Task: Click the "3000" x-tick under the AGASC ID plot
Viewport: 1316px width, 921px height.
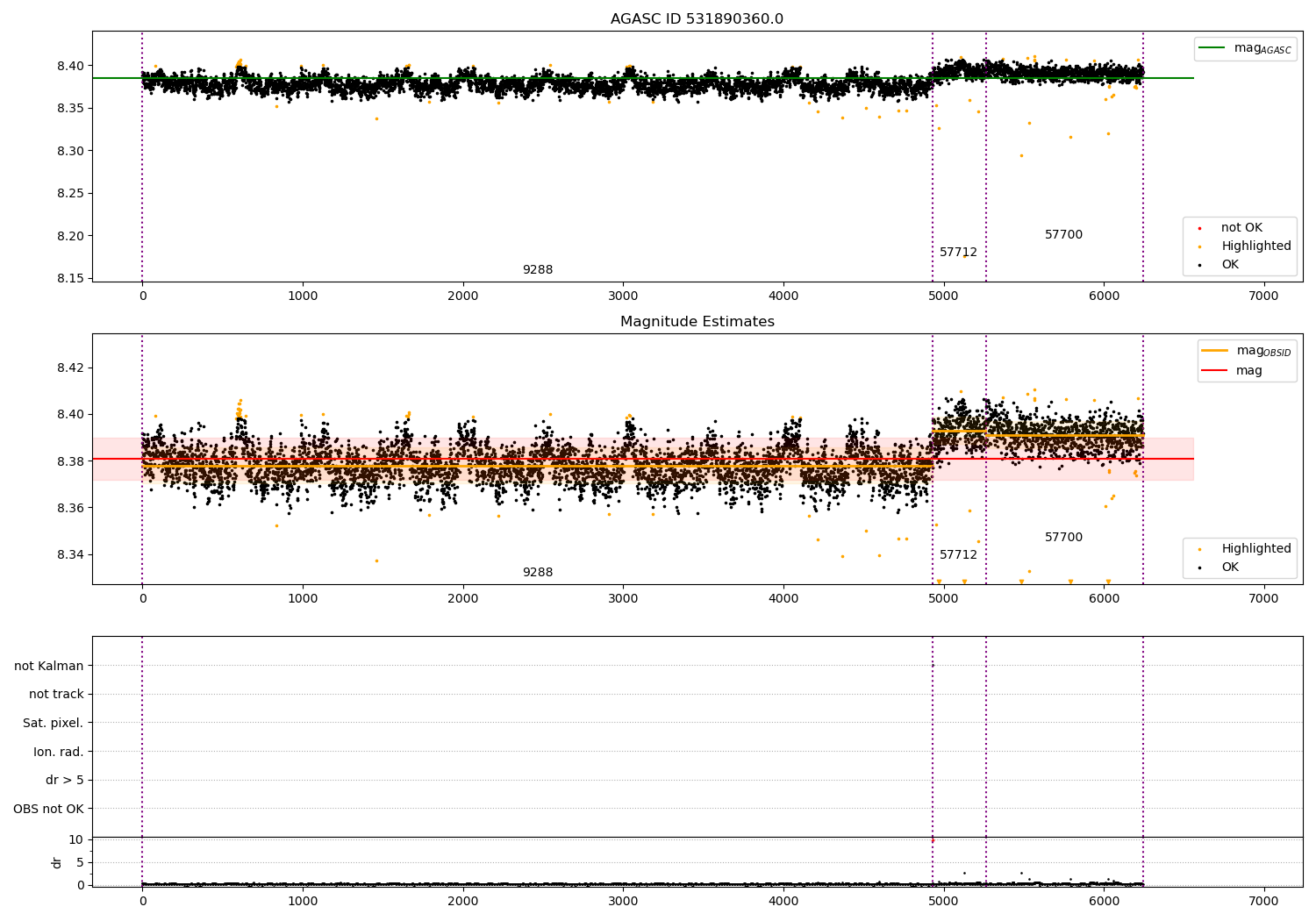Action: (623, 296)
